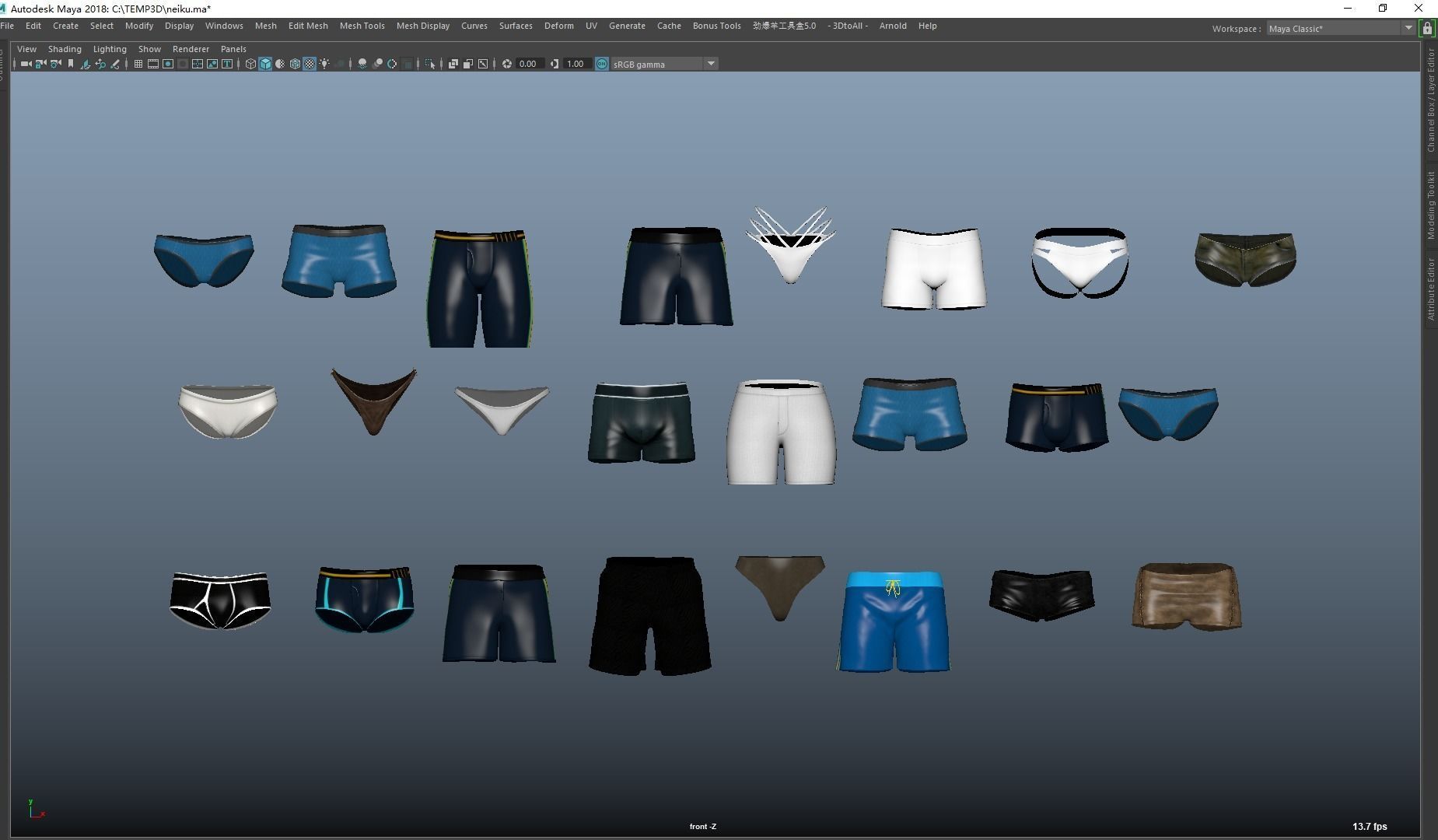
Task: Select the Grease Pencil tool icon
Action: point(115,64)
